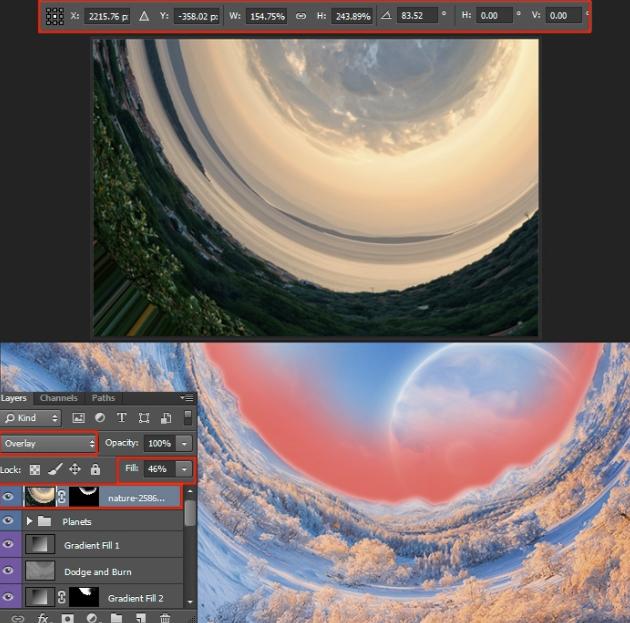The image size is (630, 623).
Task: Click layers scrollbar down arrow
Action: click(x=190, y=602)
